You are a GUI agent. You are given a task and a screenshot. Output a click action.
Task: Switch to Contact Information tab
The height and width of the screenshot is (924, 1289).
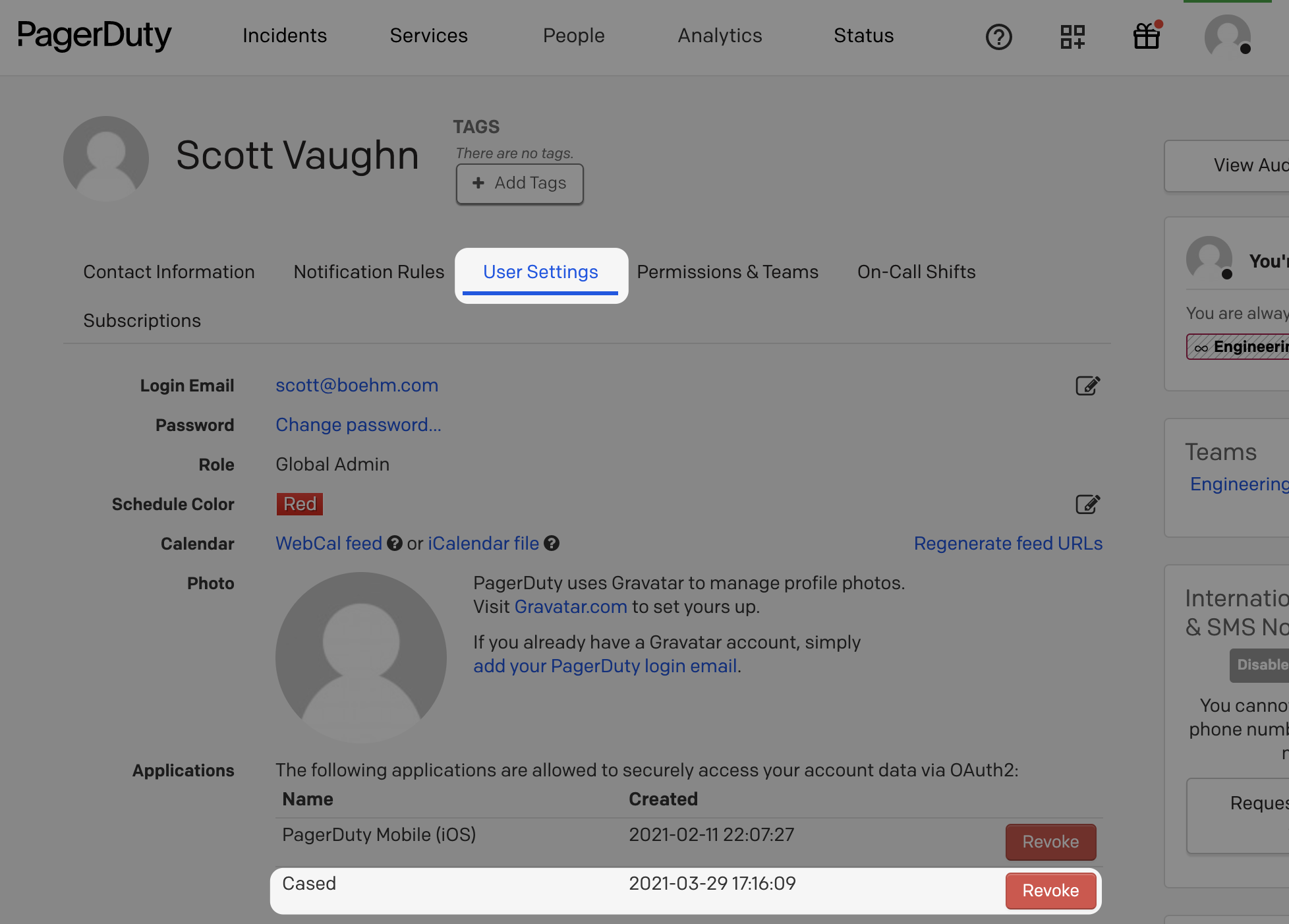point(169,272)
